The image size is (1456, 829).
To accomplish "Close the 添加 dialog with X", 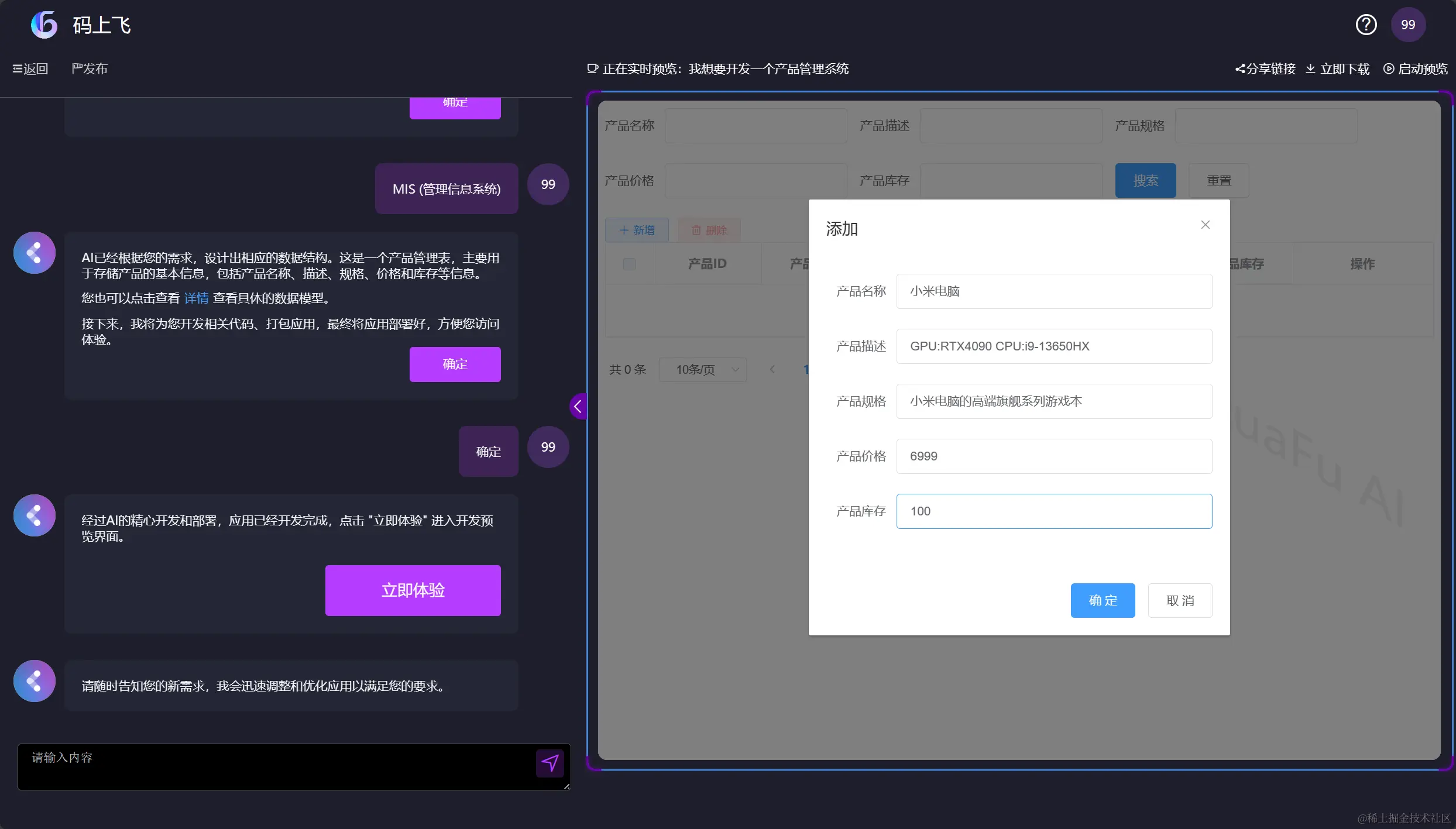I will click(1205, 225).
